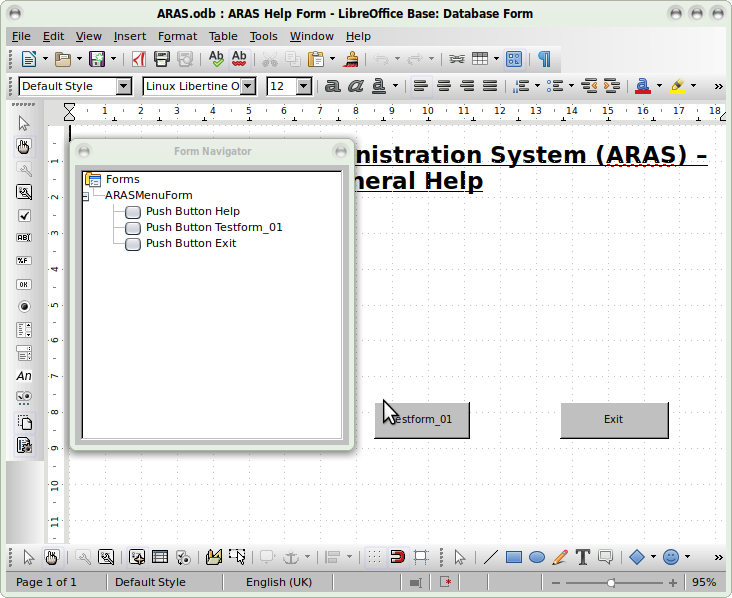Select the Line drawing tool
This screenshot has width=732, height=598.
point(491,557)
